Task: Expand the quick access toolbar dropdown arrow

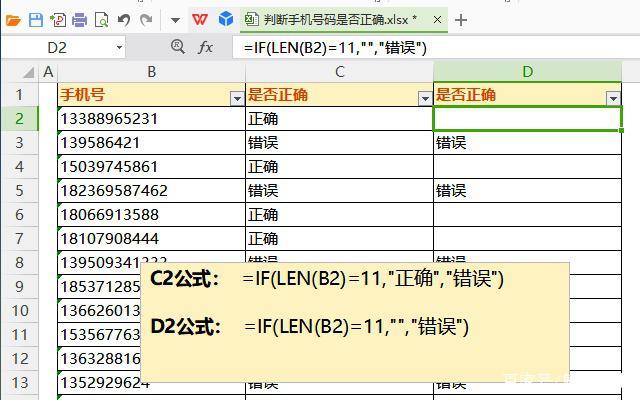Action: tap(175, 20)
